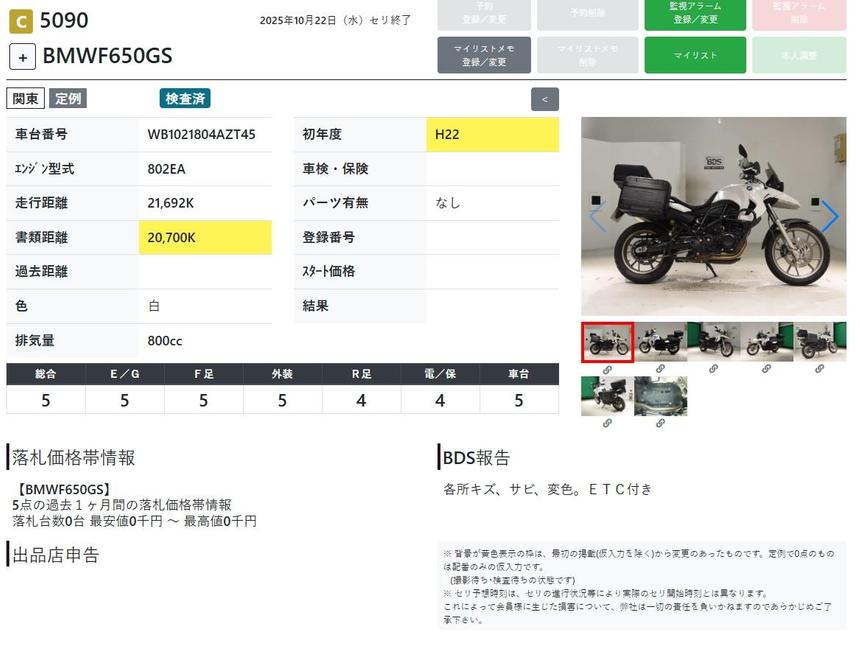This screenshot has height=665, width=860.
Task: Select the 関東 region tag
Action: [25, 98]
